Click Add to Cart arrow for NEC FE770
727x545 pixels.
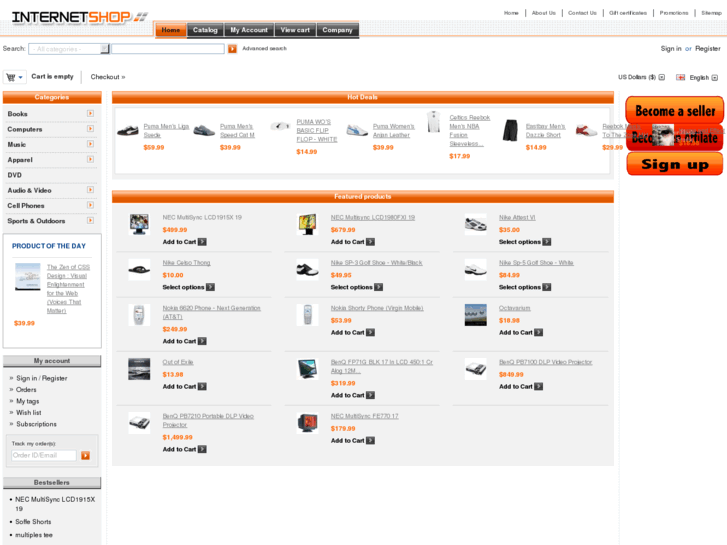370,440
